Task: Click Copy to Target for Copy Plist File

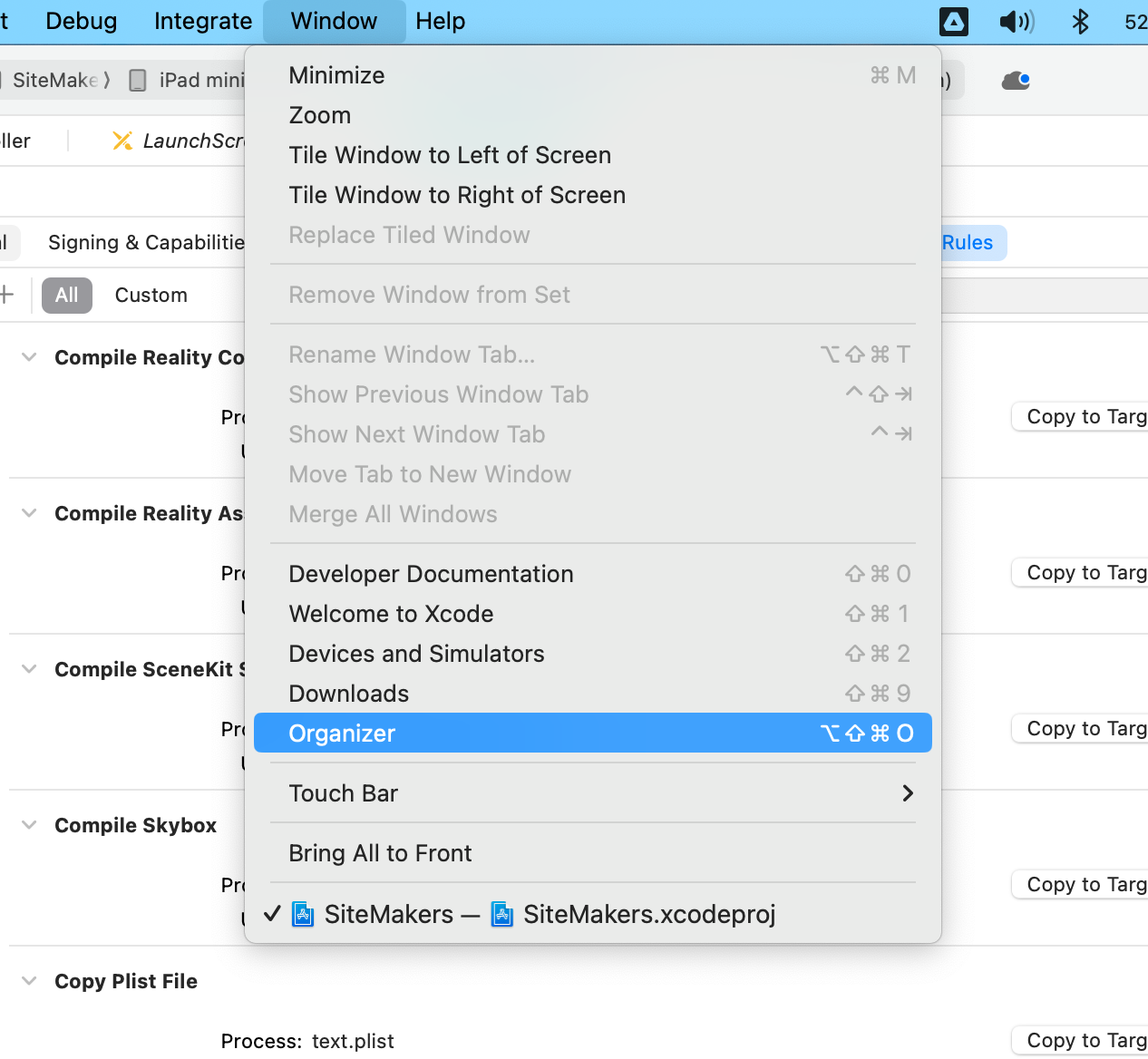Action: click(1080, 1041)
